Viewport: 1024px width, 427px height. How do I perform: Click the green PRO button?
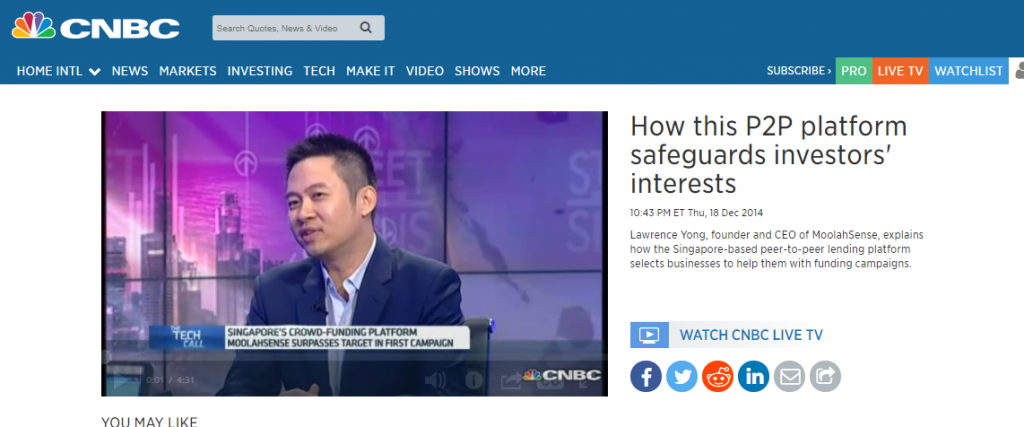coord(854,71)
